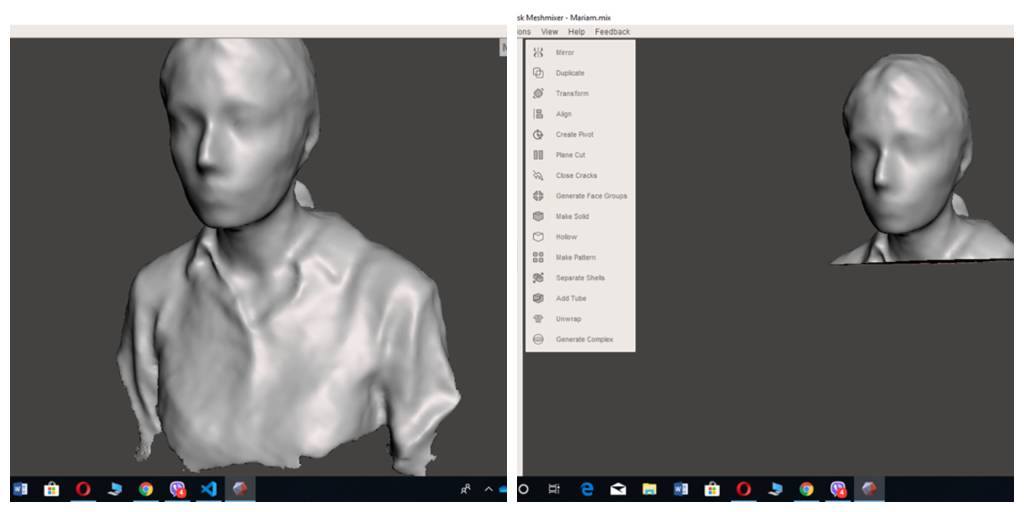Open Task View on the taskbar

pos(554,488)
